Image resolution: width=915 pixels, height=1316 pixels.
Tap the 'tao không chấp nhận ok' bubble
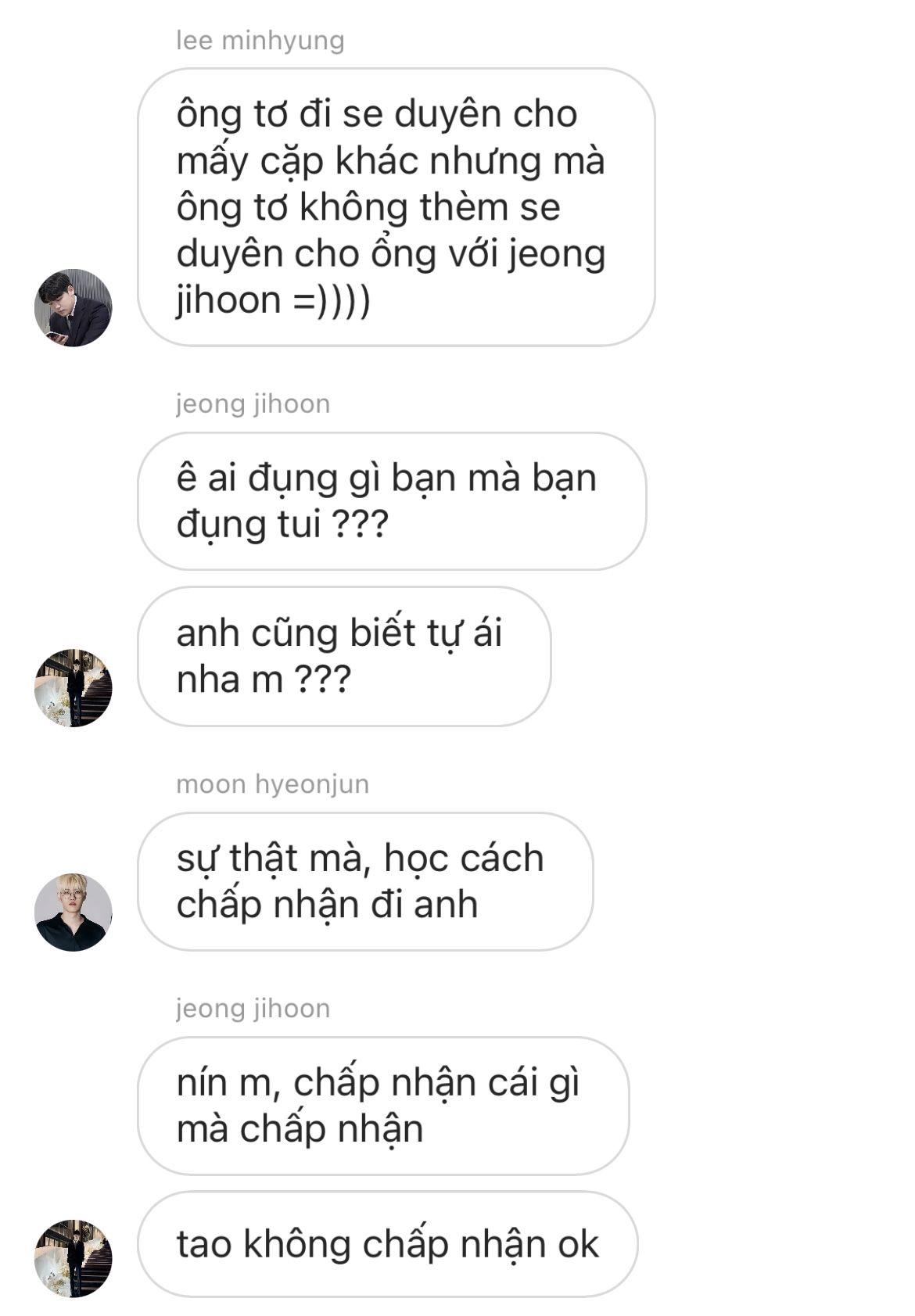pos(388,1244)
